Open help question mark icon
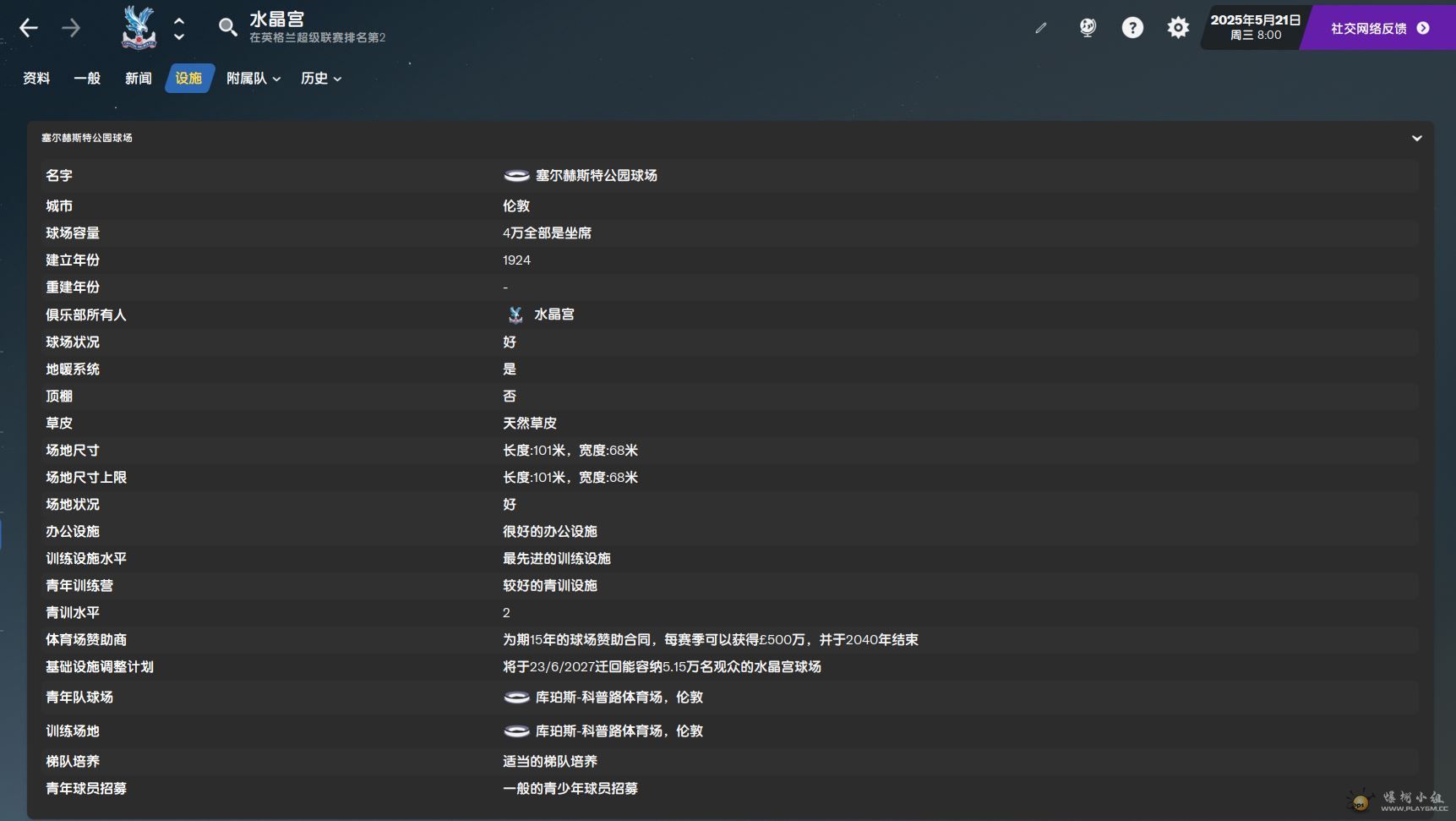1456x821 pixels. 1132,28
